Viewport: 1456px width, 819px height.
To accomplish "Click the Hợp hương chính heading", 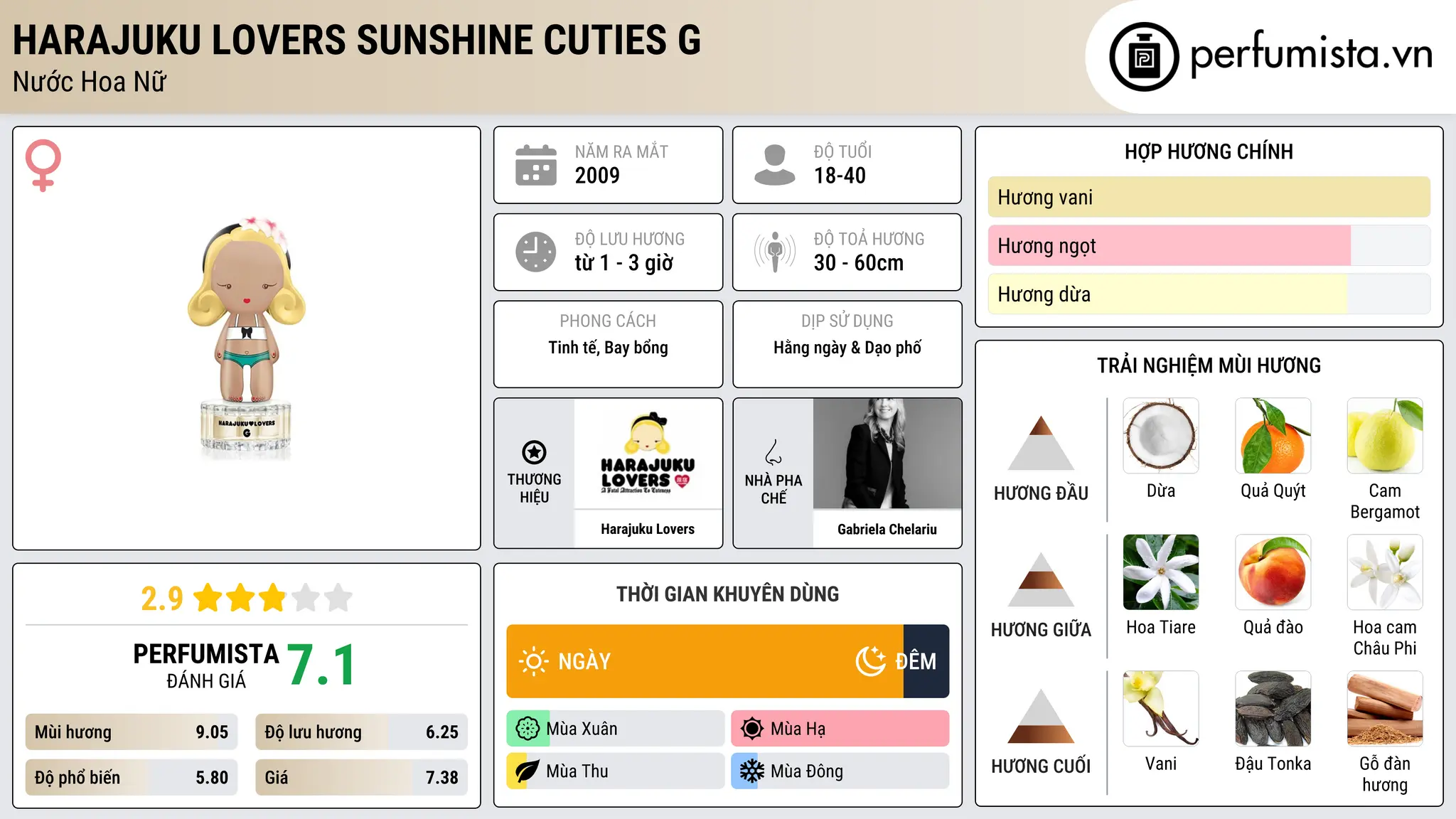I will (1209, 151).
